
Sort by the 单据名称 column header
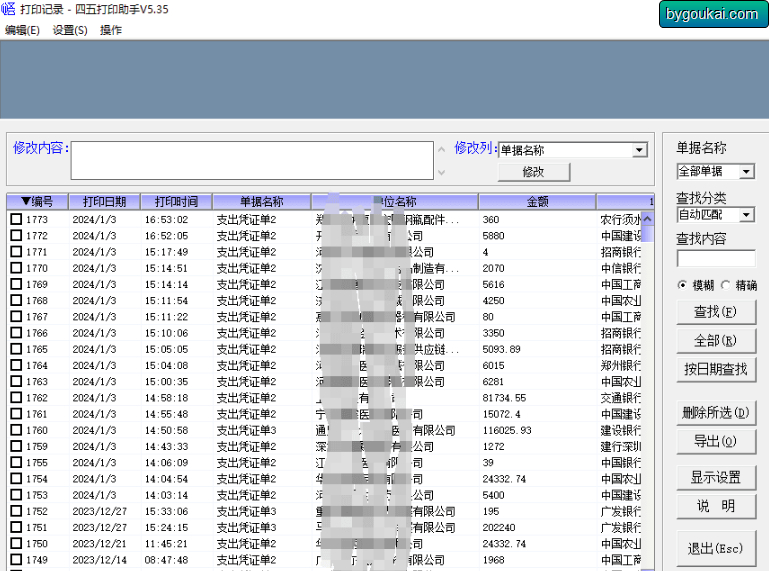[x=262, y=202]
